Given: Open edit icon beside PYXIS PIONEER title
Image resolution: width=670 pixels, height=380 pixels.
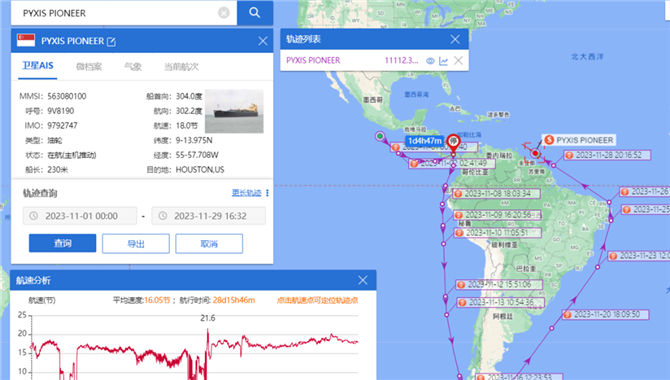Looking at the screenshot, I should 111,41.
